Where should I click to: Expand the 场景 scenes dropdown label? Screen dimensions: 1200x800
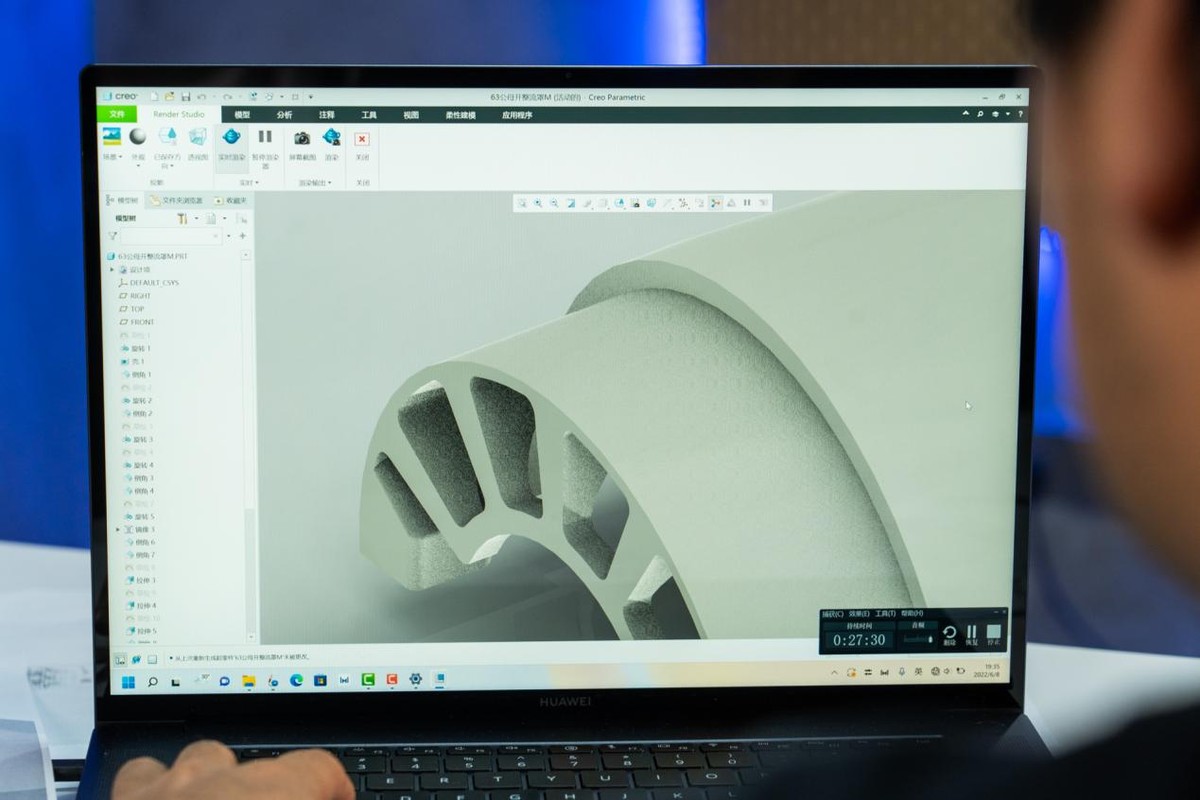click(112, 157)
